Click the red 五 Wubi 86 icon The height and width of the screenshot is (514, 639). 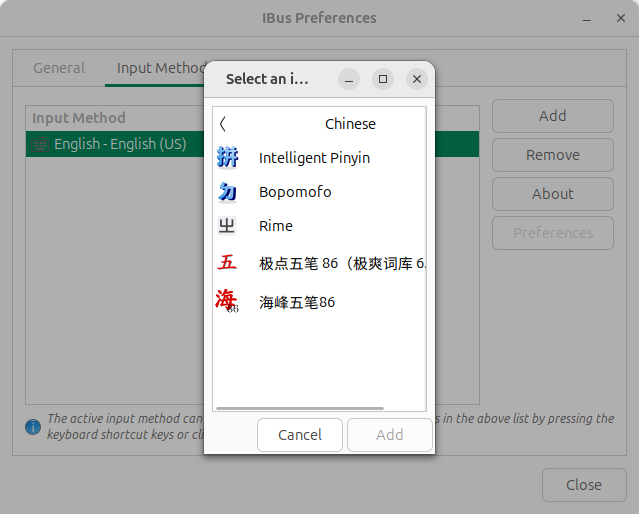coord(227,263)
